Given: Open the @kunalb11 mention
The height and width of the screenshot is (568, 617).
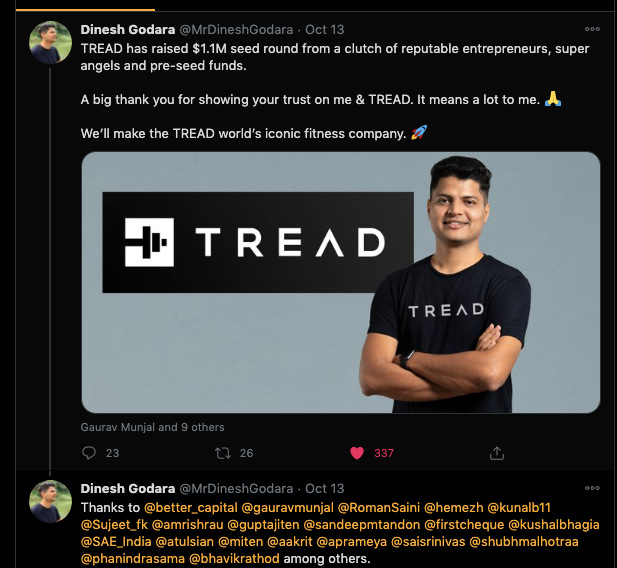Looking at the screenshot, I should coord(519,508).
